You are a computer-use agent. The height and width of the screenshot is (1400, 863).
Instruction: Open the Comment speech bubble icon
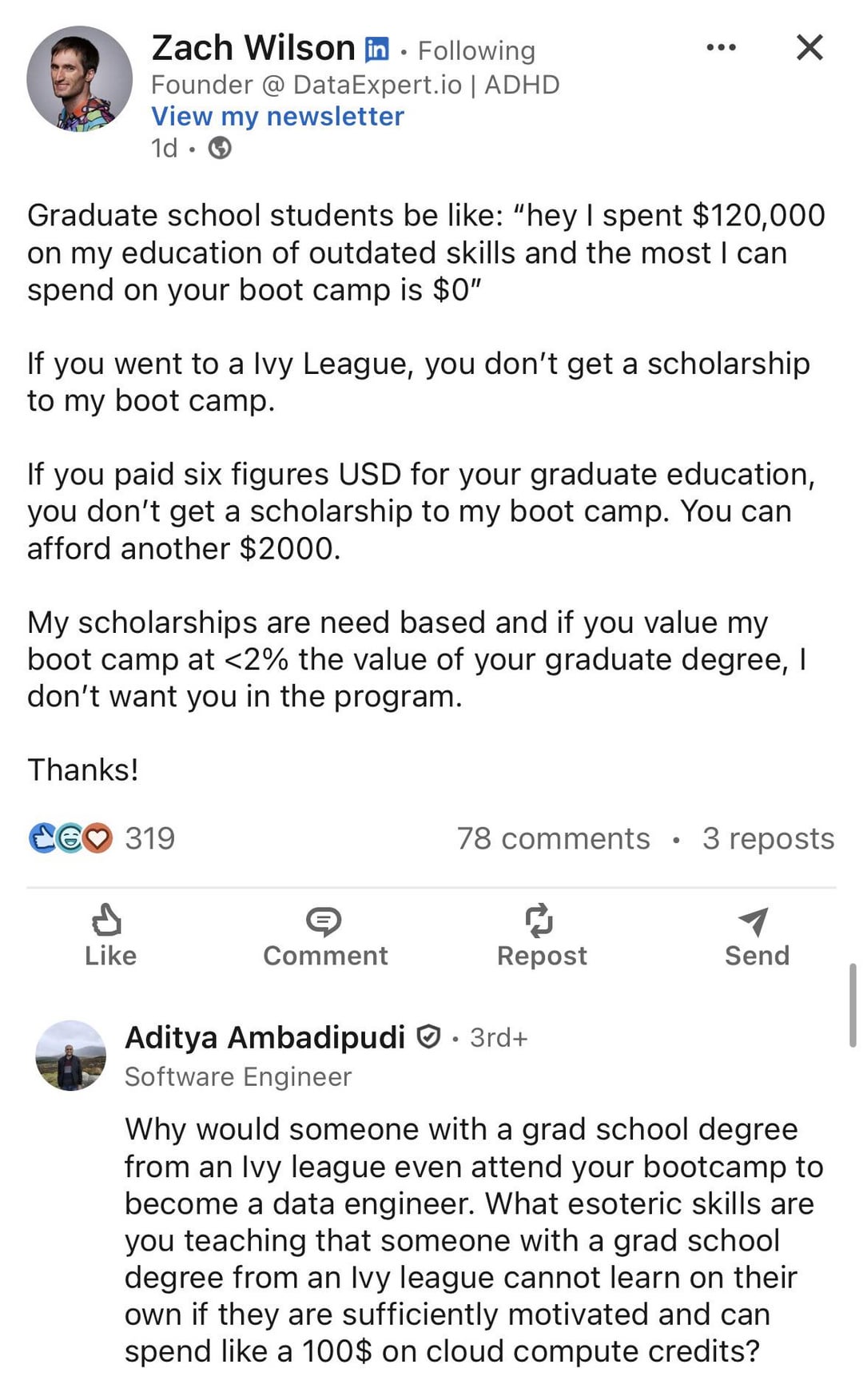[324, 921]
